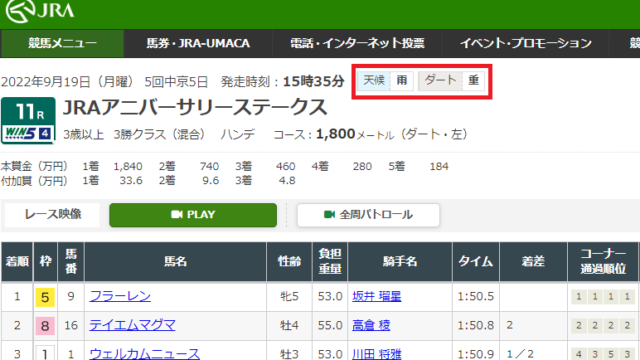640x360 pixels.
Task: Click the 全周パトロール video button
Action: coord(368,215)
